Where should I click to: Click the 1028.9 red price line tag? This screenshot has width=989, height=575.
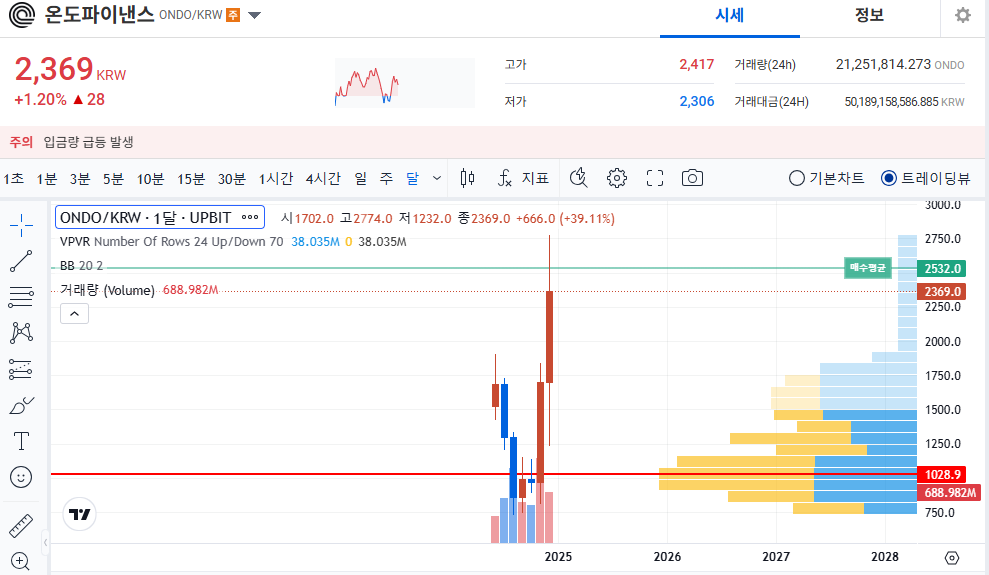pyautogui.click(x=942, y=474)
